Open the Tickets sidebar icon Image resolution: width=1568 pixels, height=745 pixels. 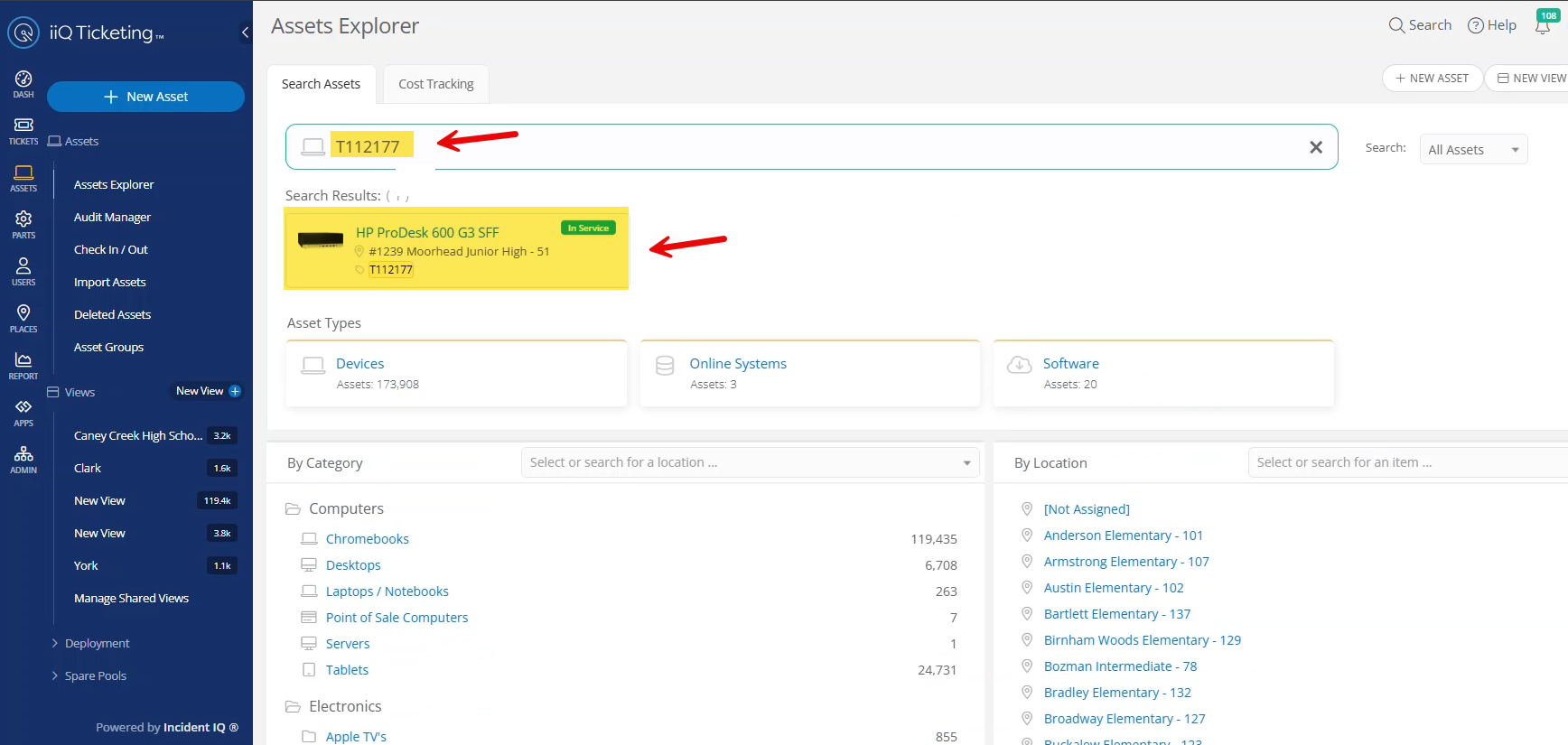click(x=23, y=131)
